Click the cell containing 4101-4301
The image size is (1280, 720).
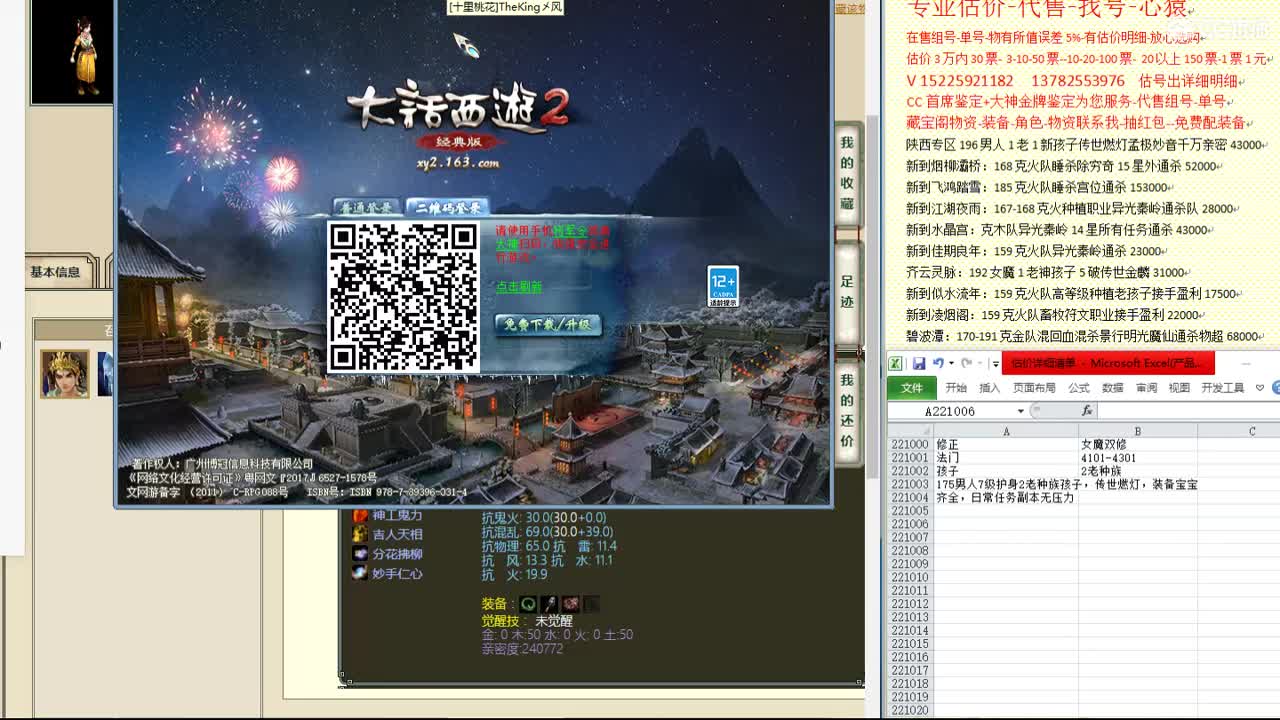pos(1138,458)
